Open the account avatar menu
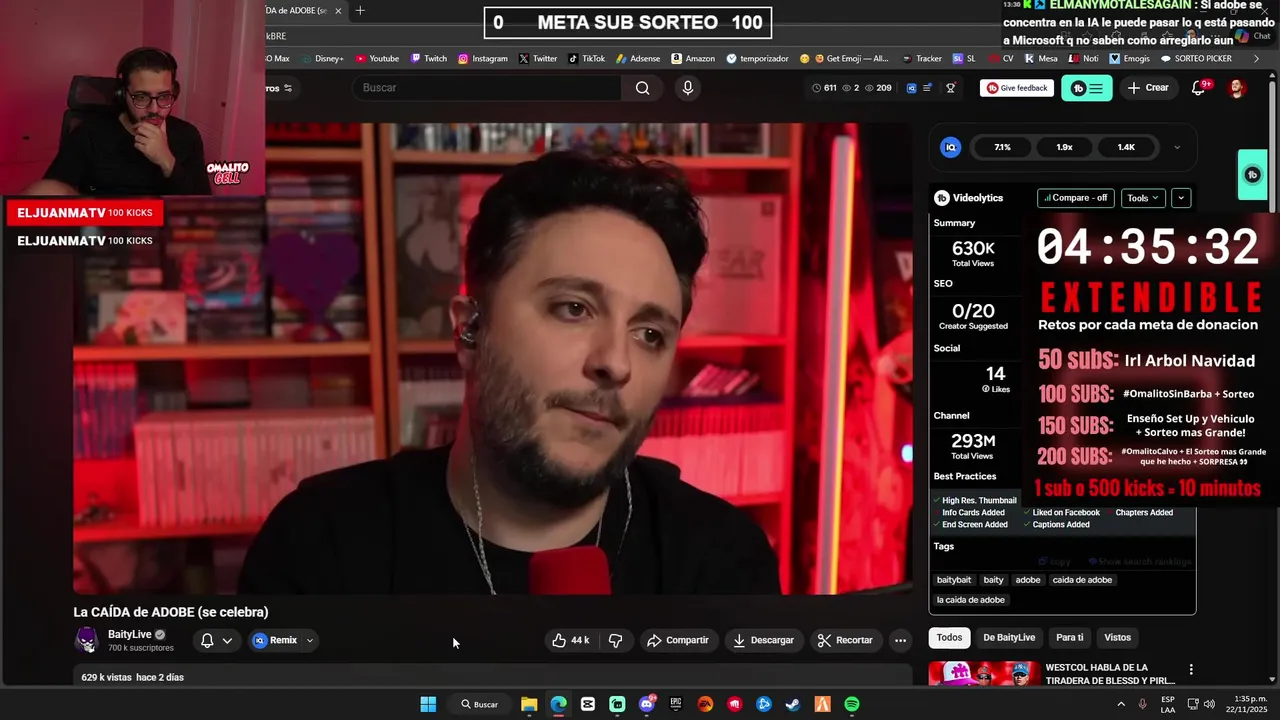Image resolution: width=1280 pixels, height=720 pixels. coord(1237,88)
